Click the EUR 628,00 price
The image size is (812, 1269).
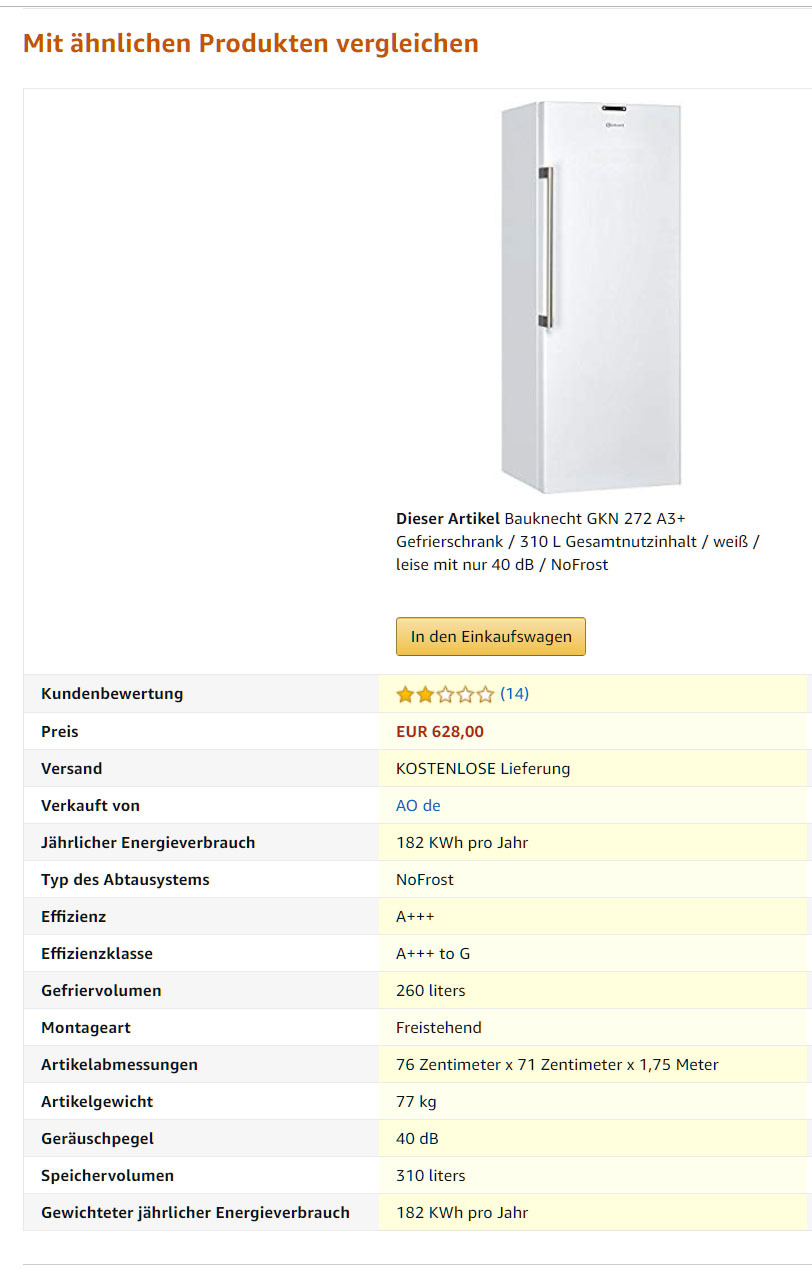(x=440, y=732)
